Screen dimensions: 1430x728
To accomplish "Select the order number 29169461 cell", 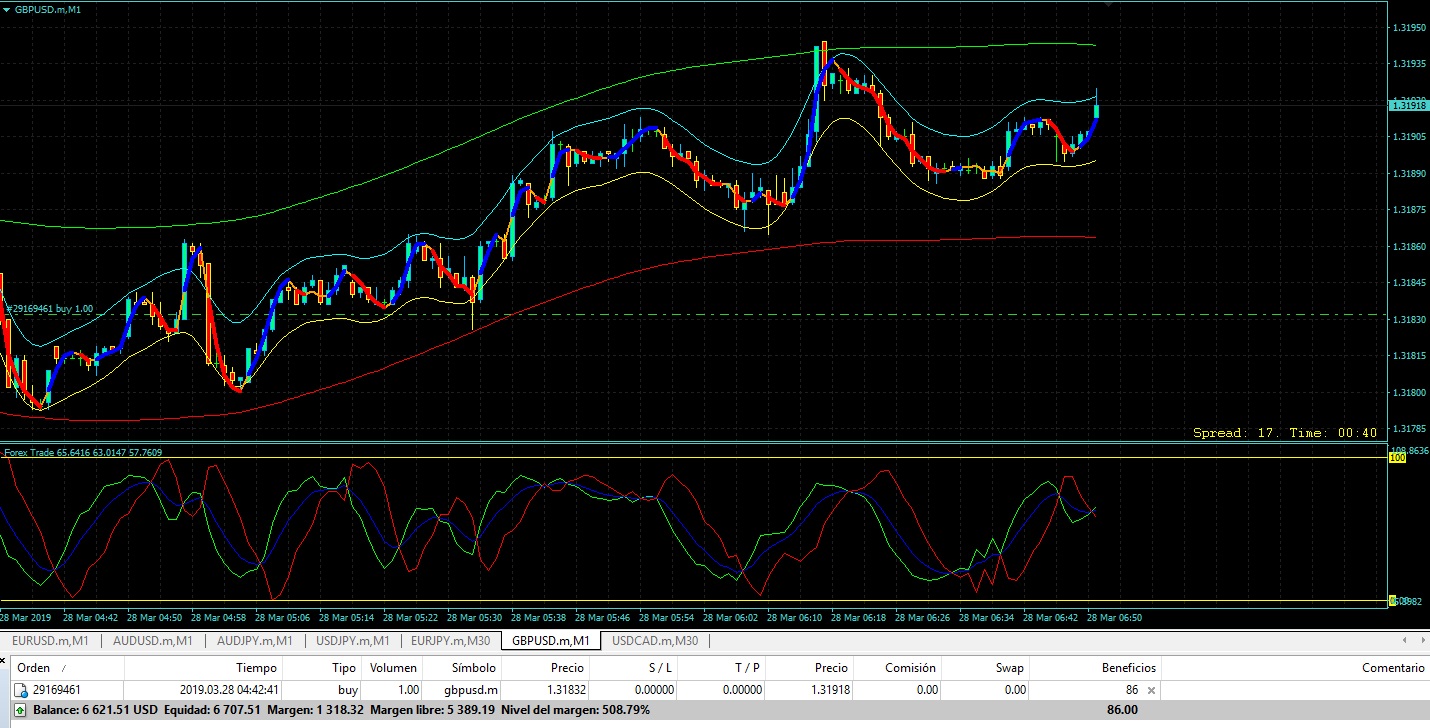I will tap(56, 690).
